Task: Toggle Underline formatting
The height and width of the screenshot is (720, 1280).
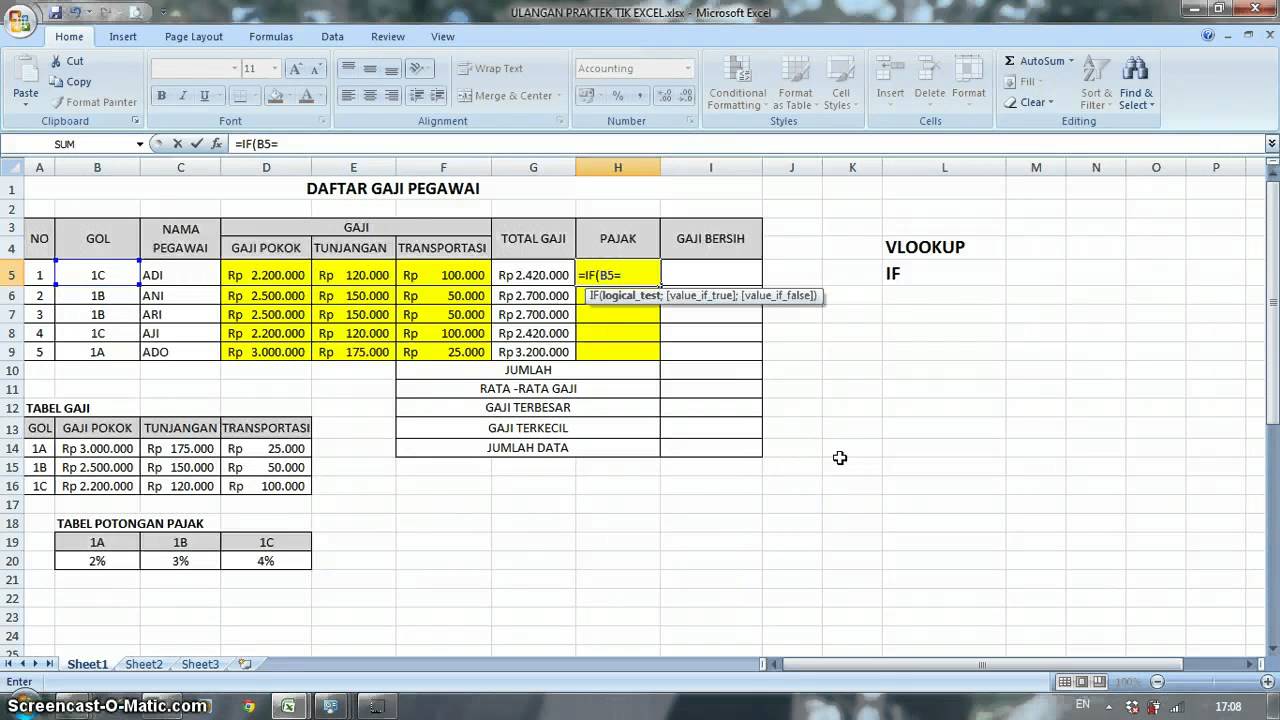Action: 205,96
